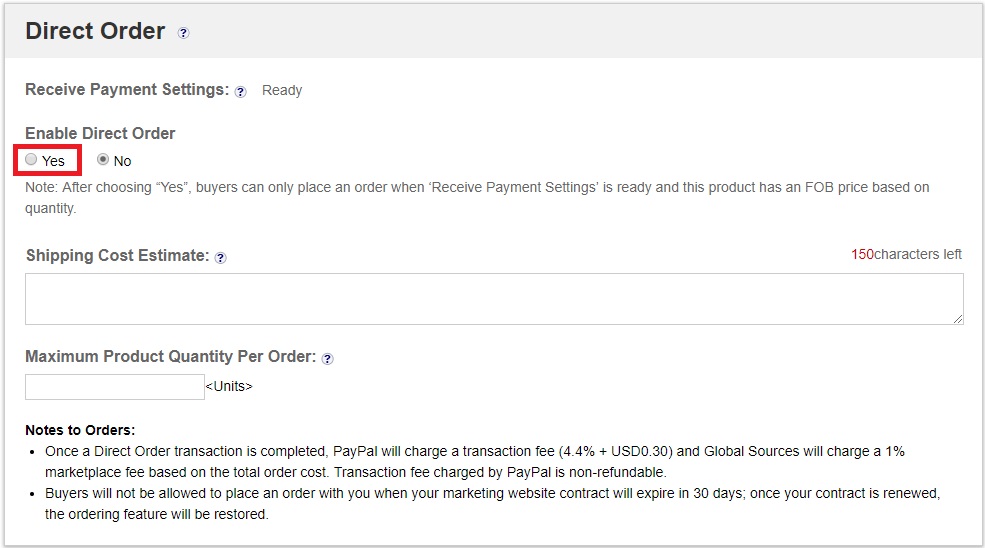
Task: Click the '150 characters left' counter
Action: pos(906,255)
